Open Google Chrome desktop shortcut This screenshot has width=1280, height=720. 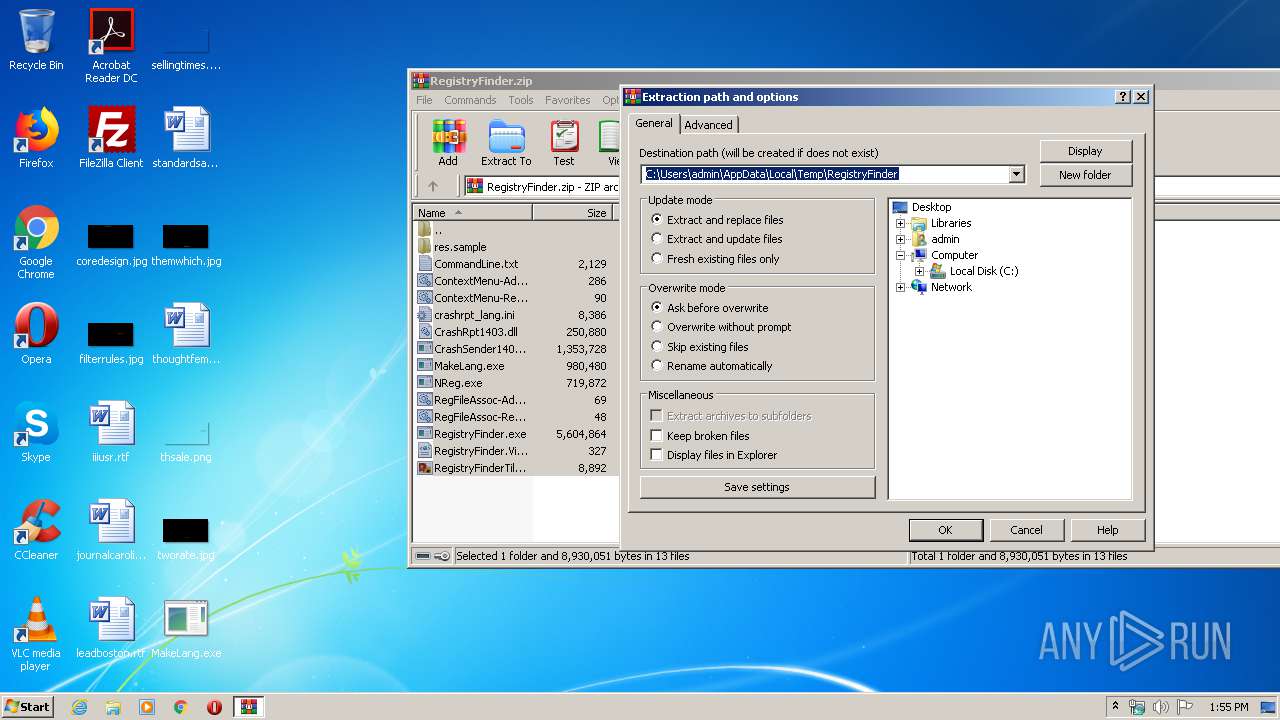pyautogui.click(x=36, y=242)
